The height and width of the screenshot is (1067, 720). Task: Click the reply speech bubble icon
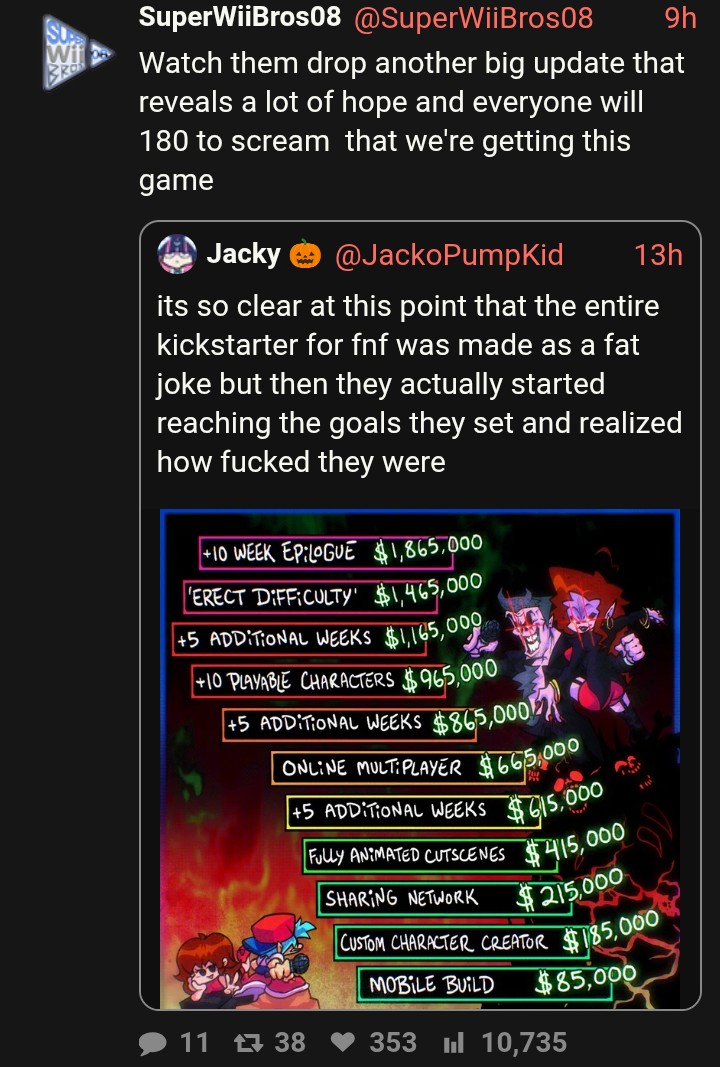[152, 1043]
